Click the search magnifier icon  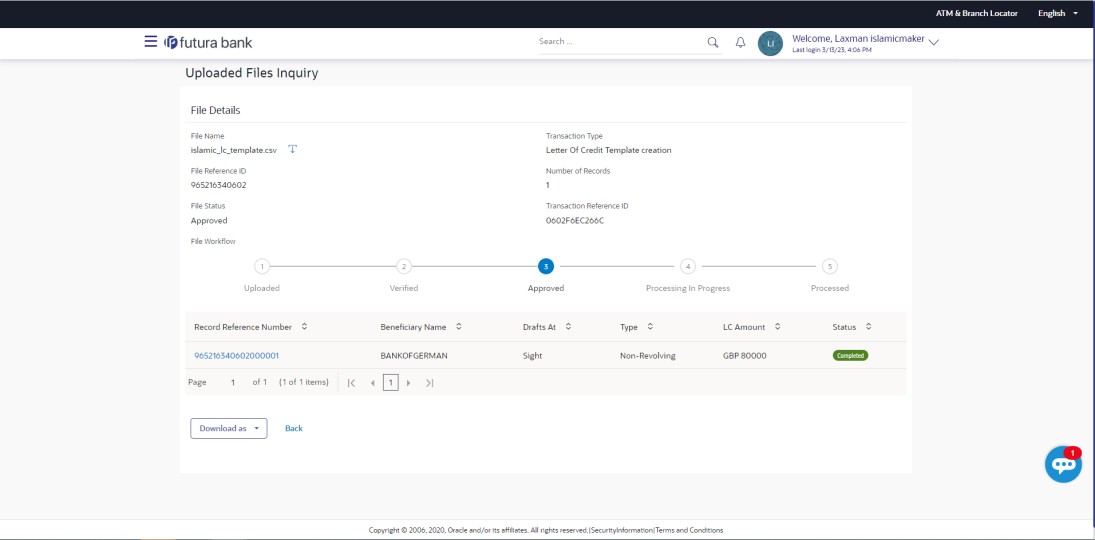point(712,42)
